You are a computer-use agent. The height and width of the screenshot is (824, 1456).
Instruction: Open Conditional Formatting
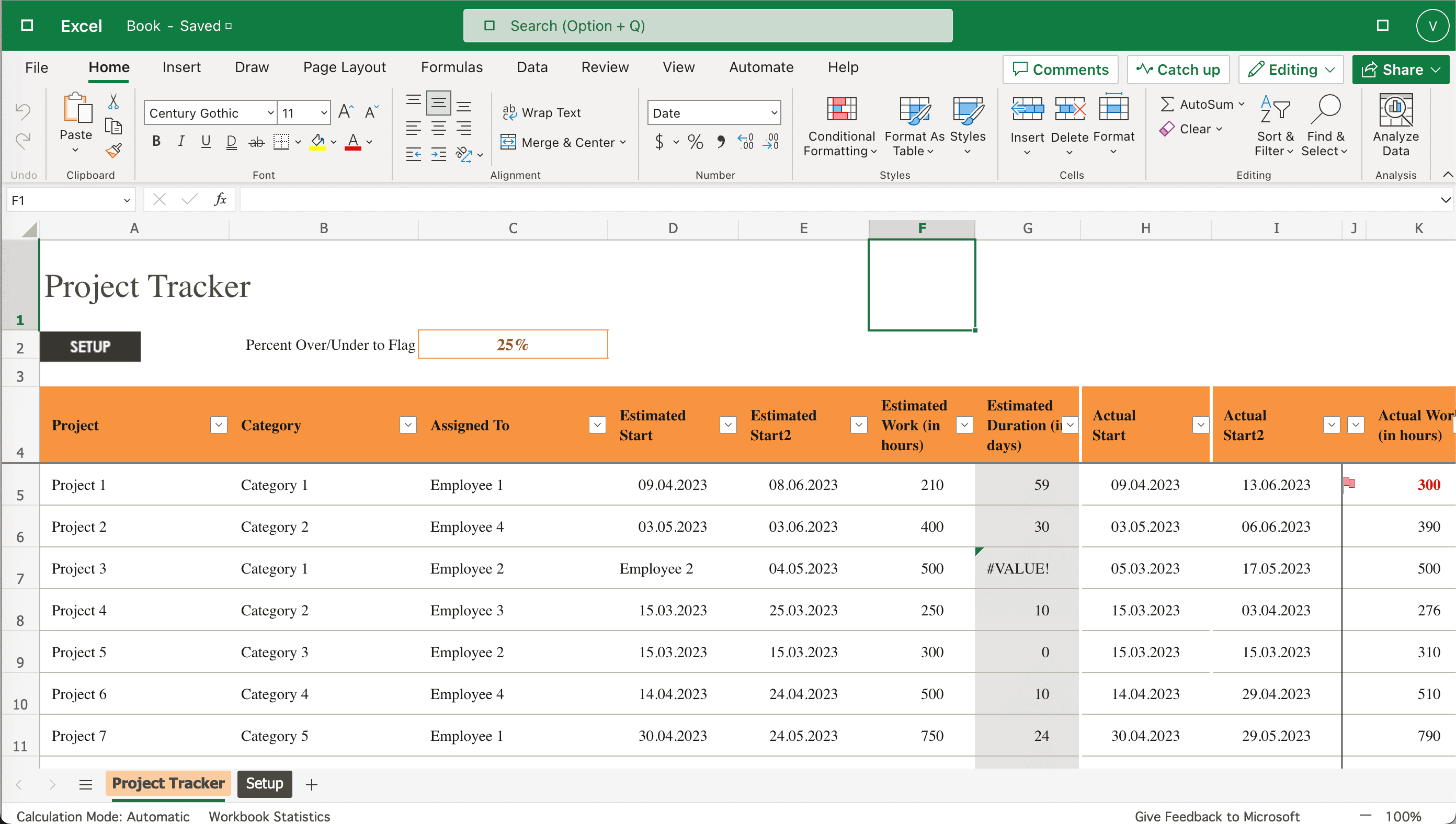(841, 125)
